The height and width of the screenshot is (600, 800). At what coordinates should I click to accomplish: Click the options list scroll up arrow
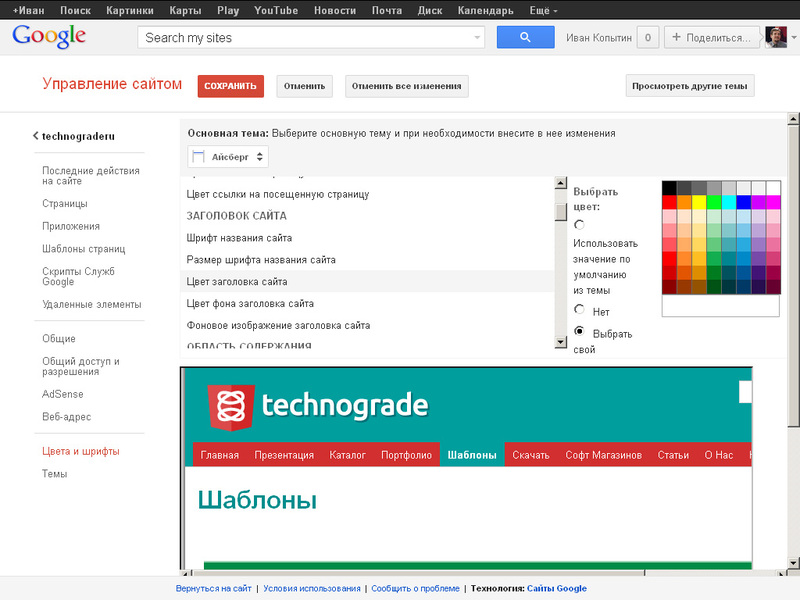pos(561,183)
